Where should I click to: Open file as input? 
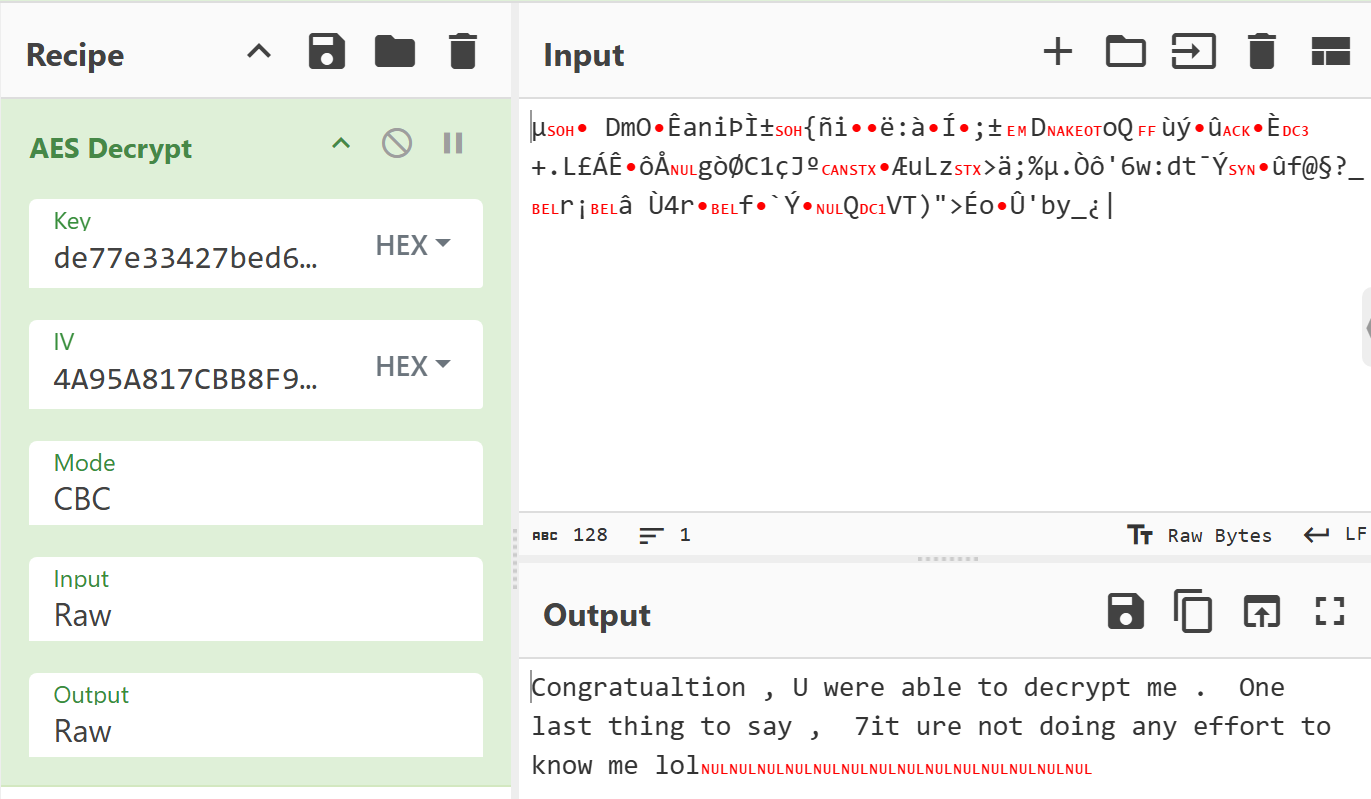coord(1194,51)
